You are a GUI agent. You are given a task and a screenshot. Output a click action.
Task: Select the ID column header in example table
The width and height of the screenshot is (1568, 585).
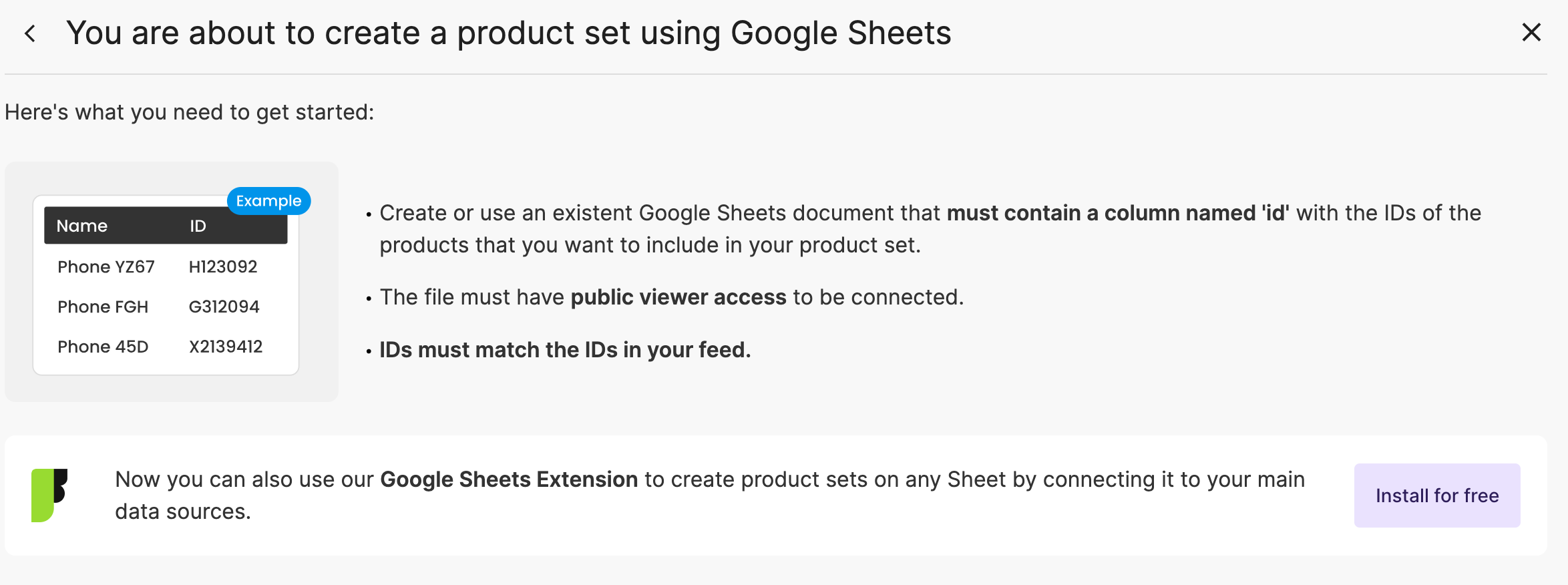tap(198, 226)
